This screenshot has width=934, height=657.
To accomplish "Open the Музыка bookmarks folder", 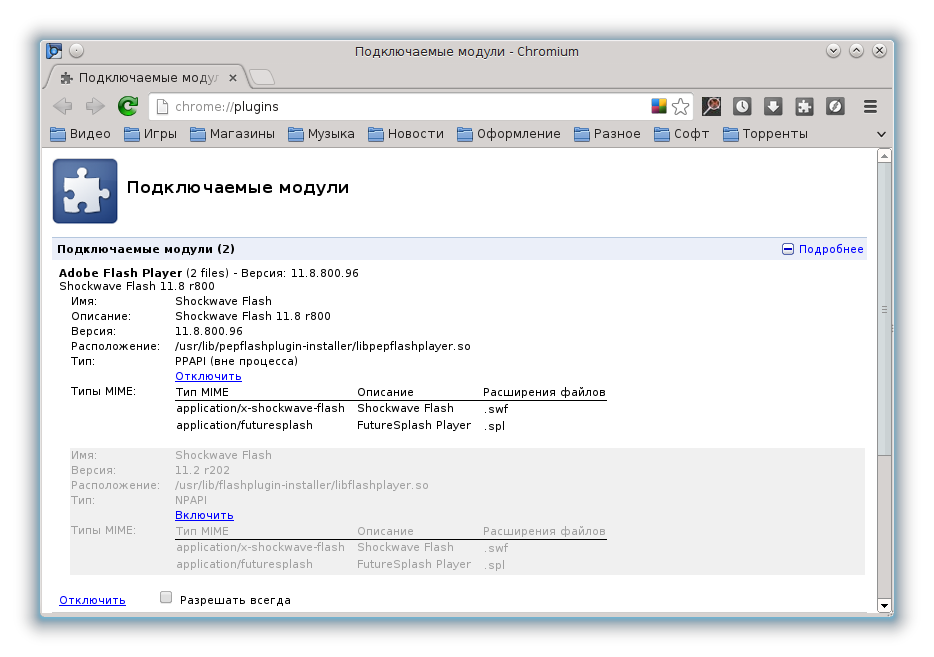I will [321, 134].
